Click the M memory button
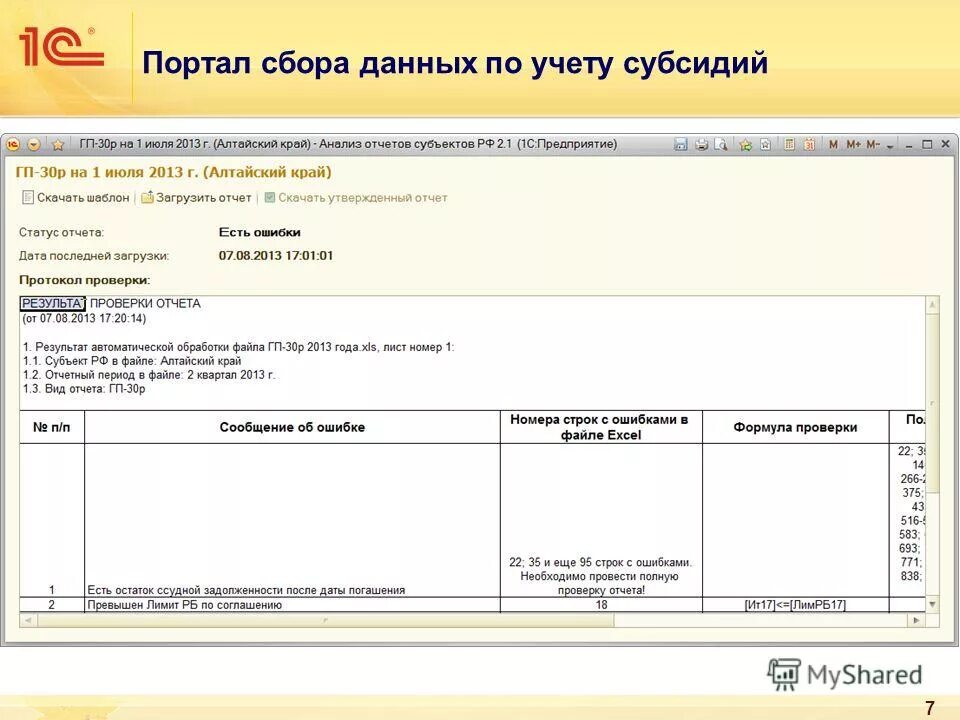This screenshot has width=960, height=720. tap(833, 144)
